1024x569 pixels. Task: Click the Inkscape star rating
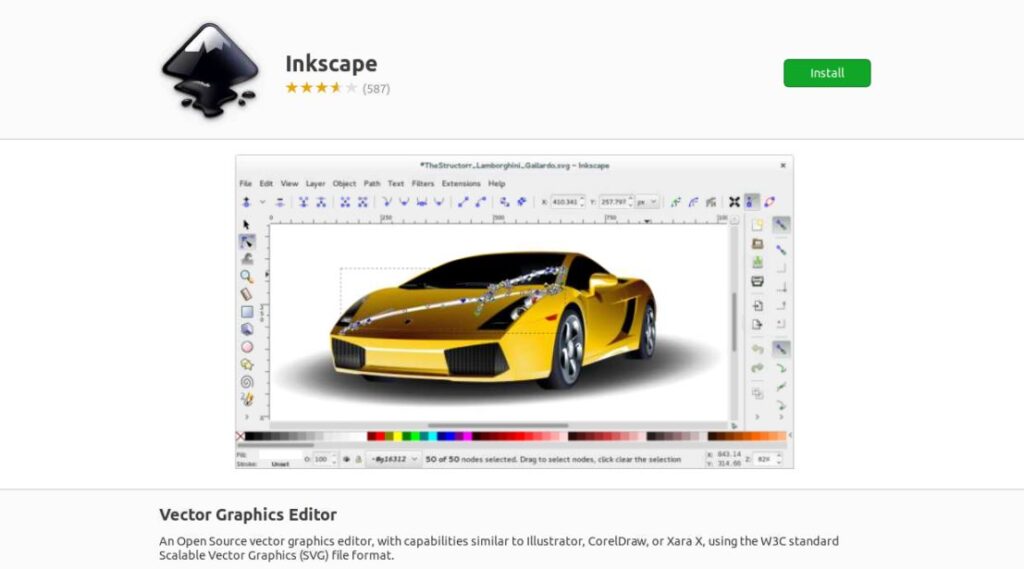(x=321, y=88)
